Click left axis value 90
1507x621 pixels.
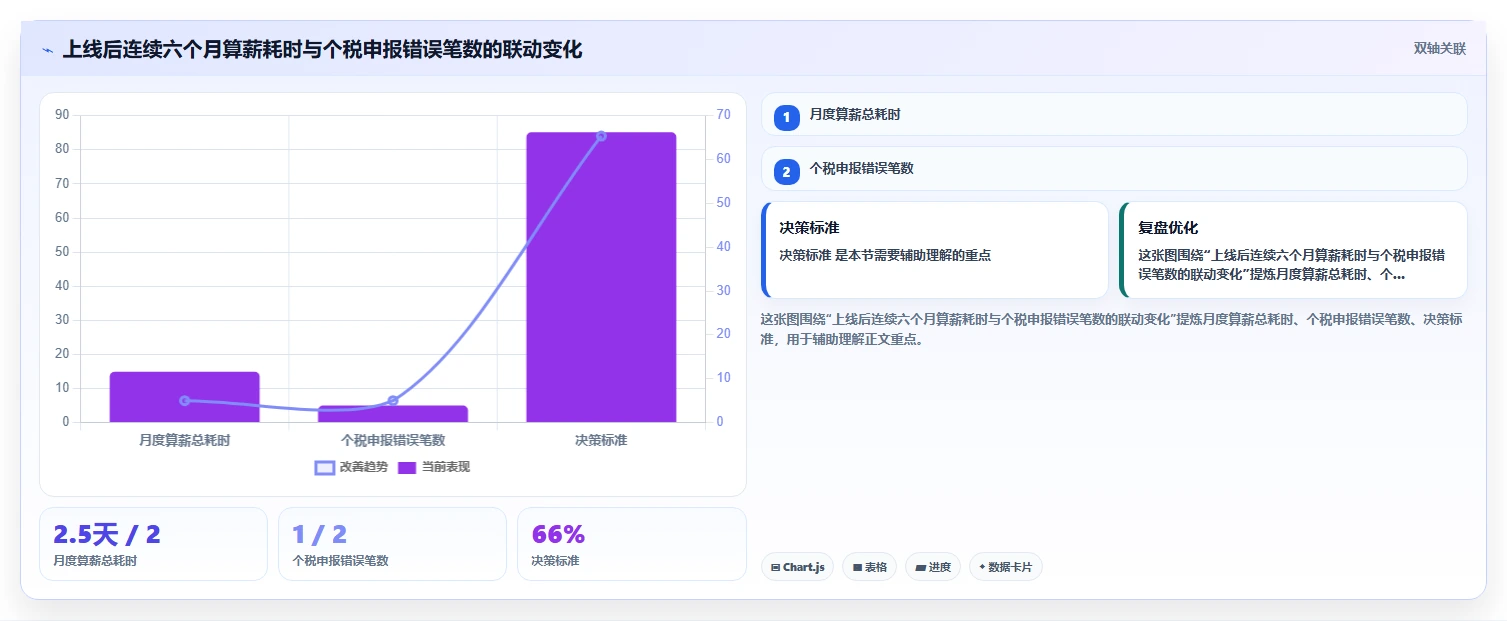click(62, 115)
